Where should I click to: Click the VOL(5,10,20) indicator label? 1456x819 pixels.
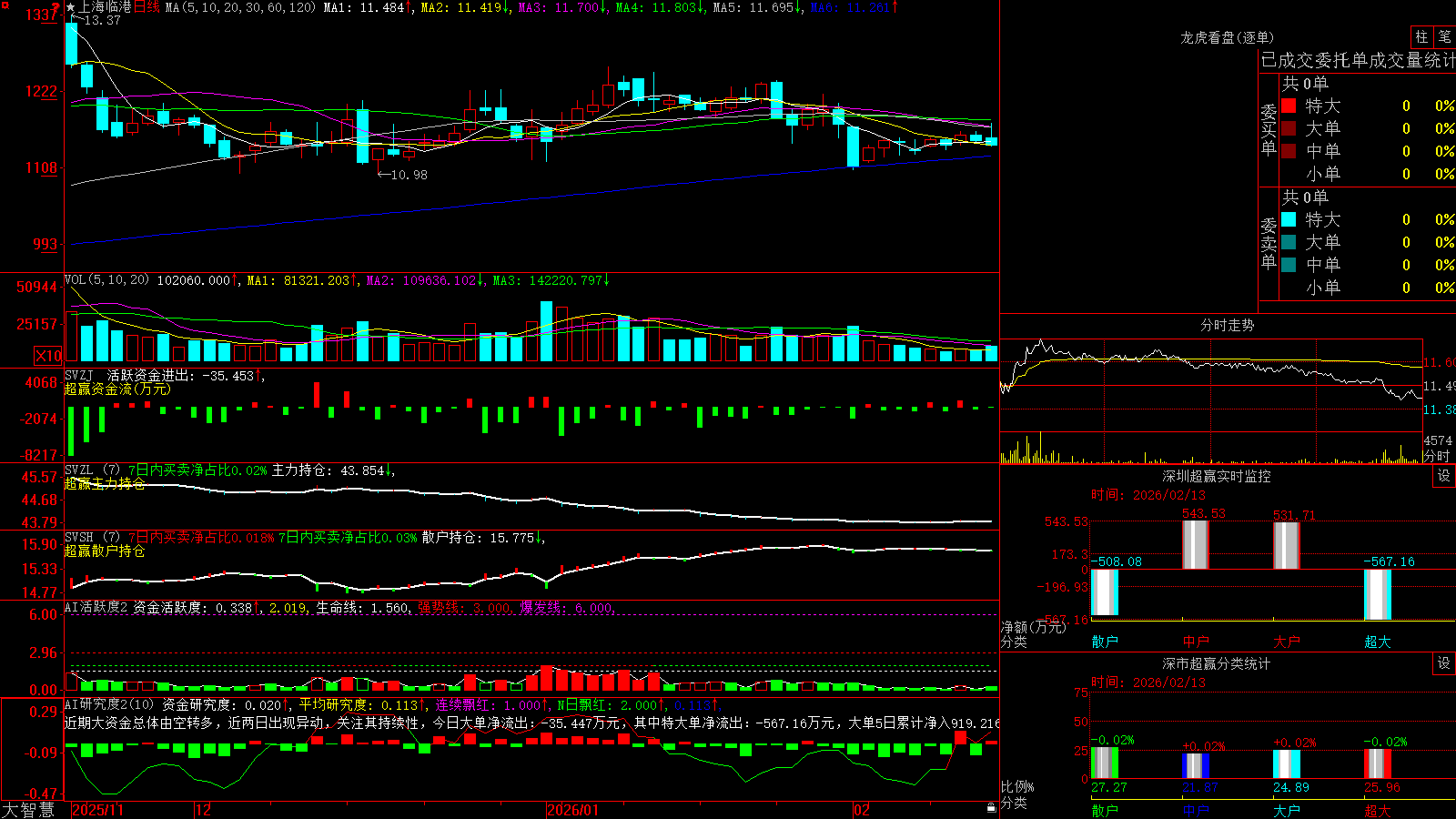click(106, 279)
